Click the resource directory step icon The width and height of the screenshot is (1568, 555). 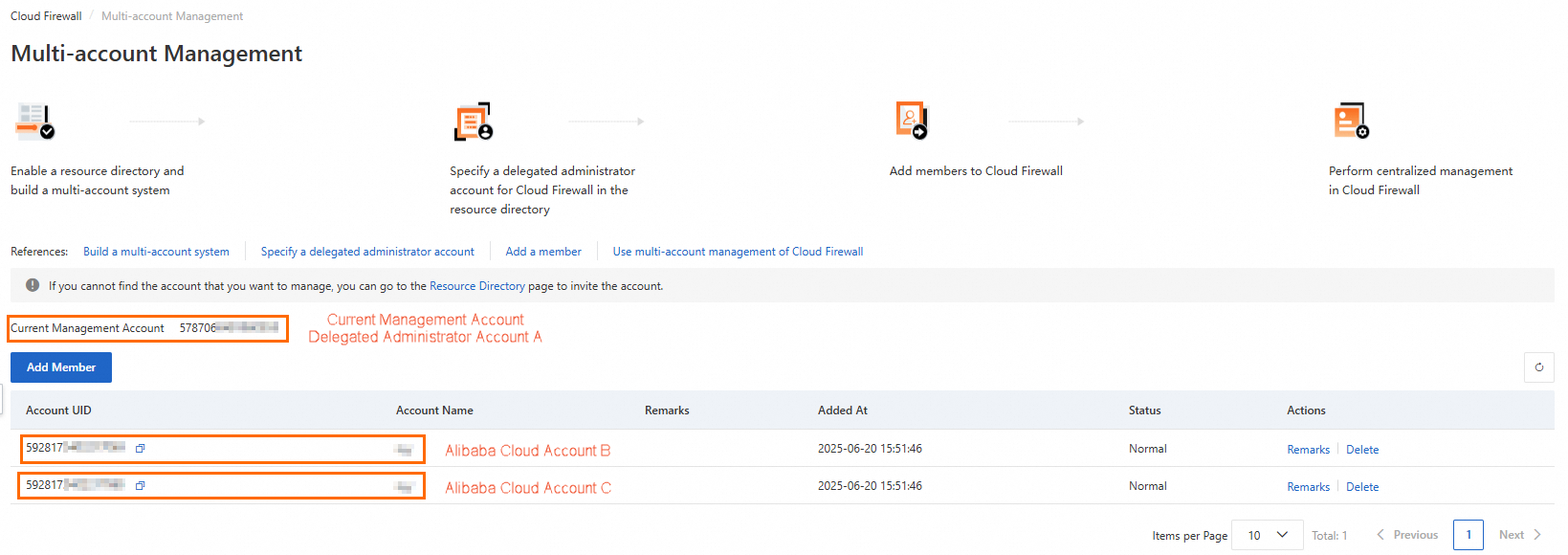click(x=35, y=122)
